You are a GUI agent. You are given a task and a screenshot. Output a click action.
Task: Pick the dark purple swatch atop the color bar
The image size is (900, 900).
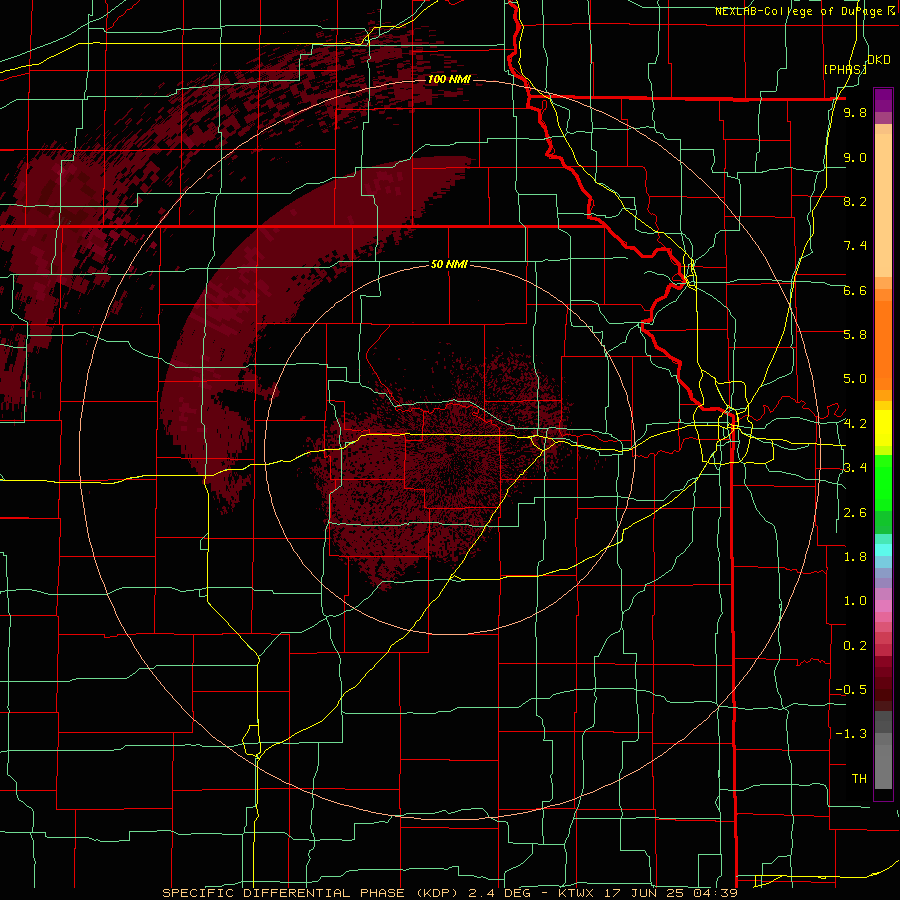pyautogui.click(x=883, y=100)
